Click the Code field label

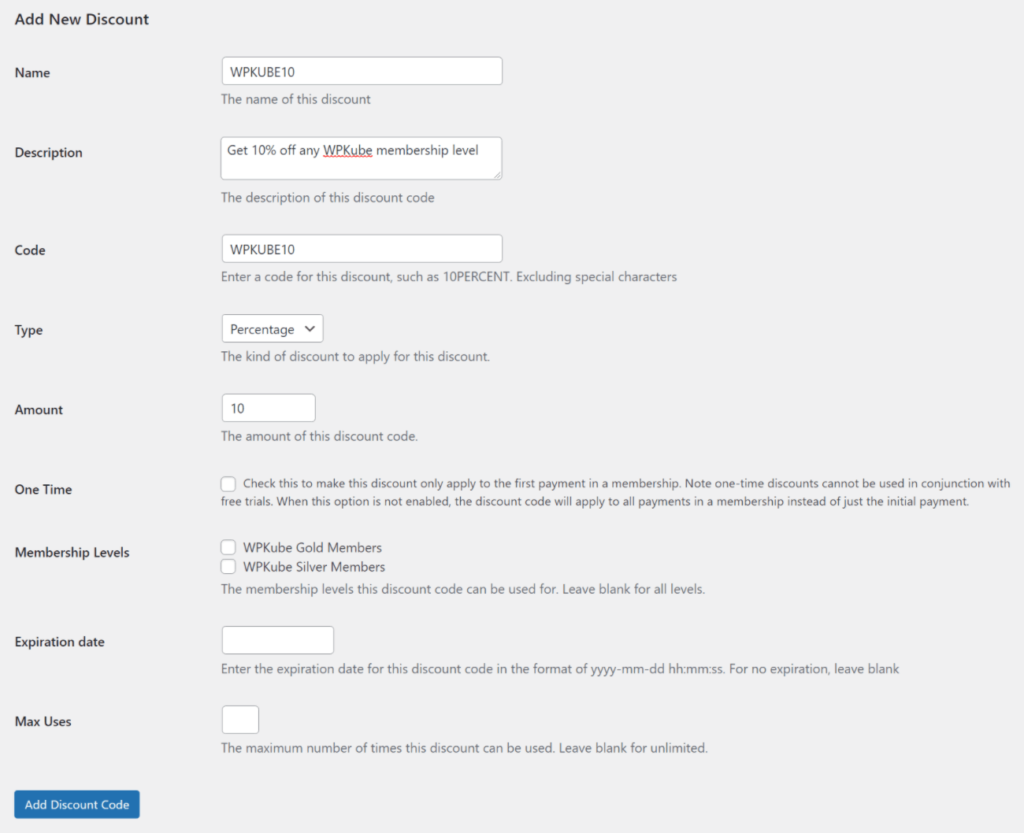click(x=30, y=250)
